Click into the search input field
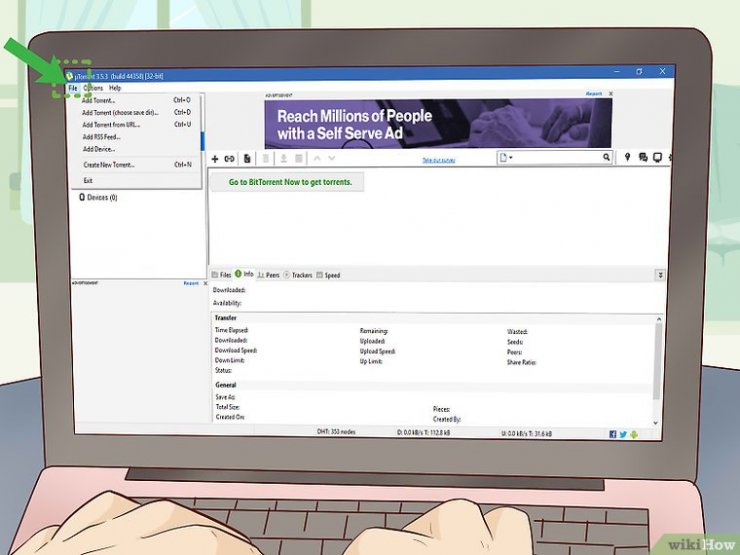Image resolution: width=740 pixels, height=555 pixels. (x=557, y=158)
